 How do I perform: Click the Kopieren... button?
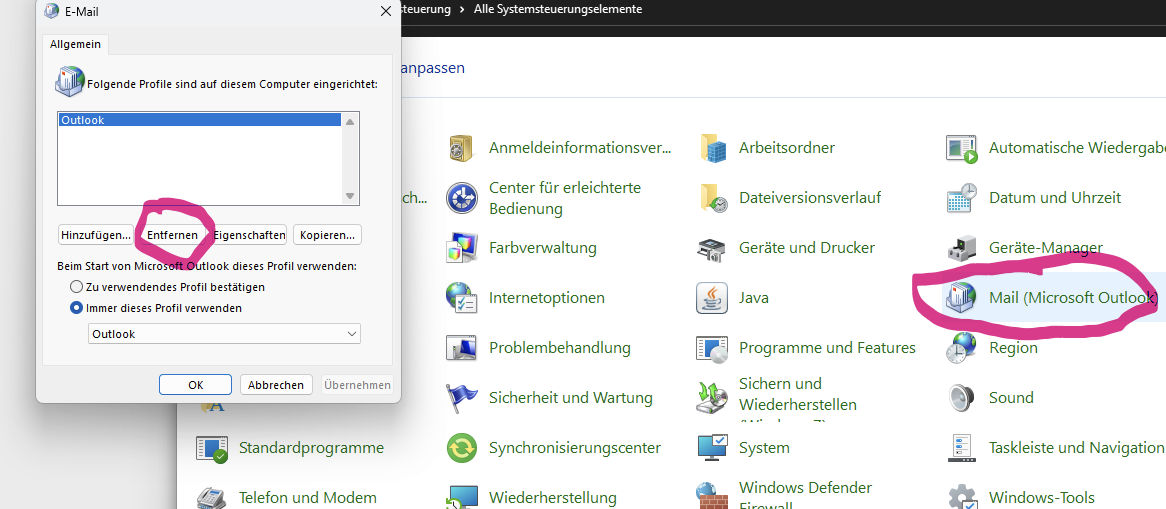[x=327, y=235]
